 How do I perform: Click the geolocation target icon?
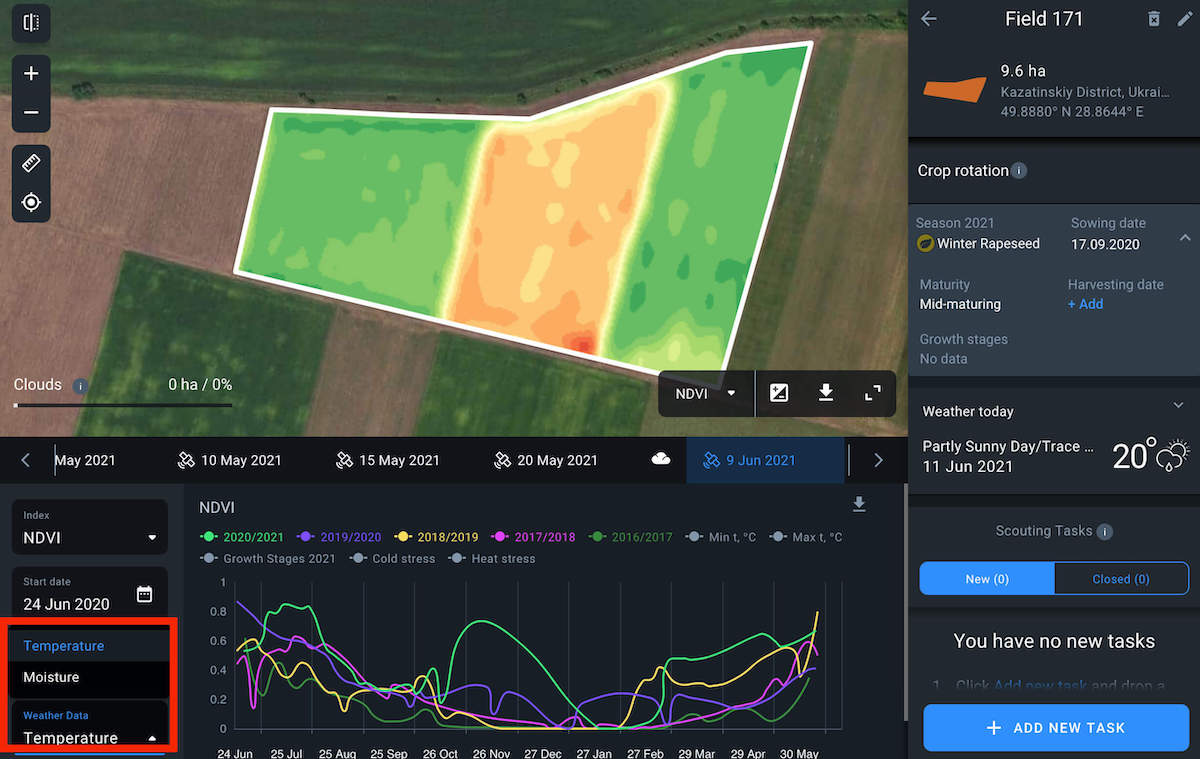tap(30, 201)
